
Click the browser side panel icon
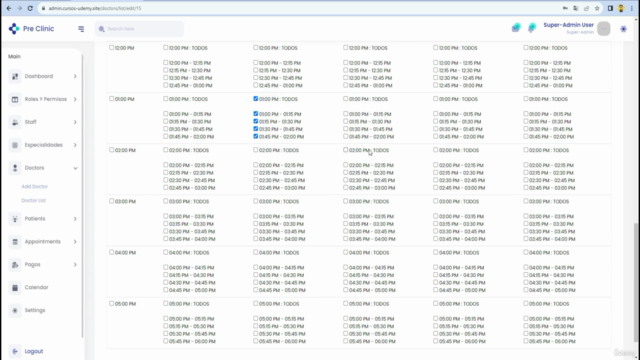click(x=610, y=8)
